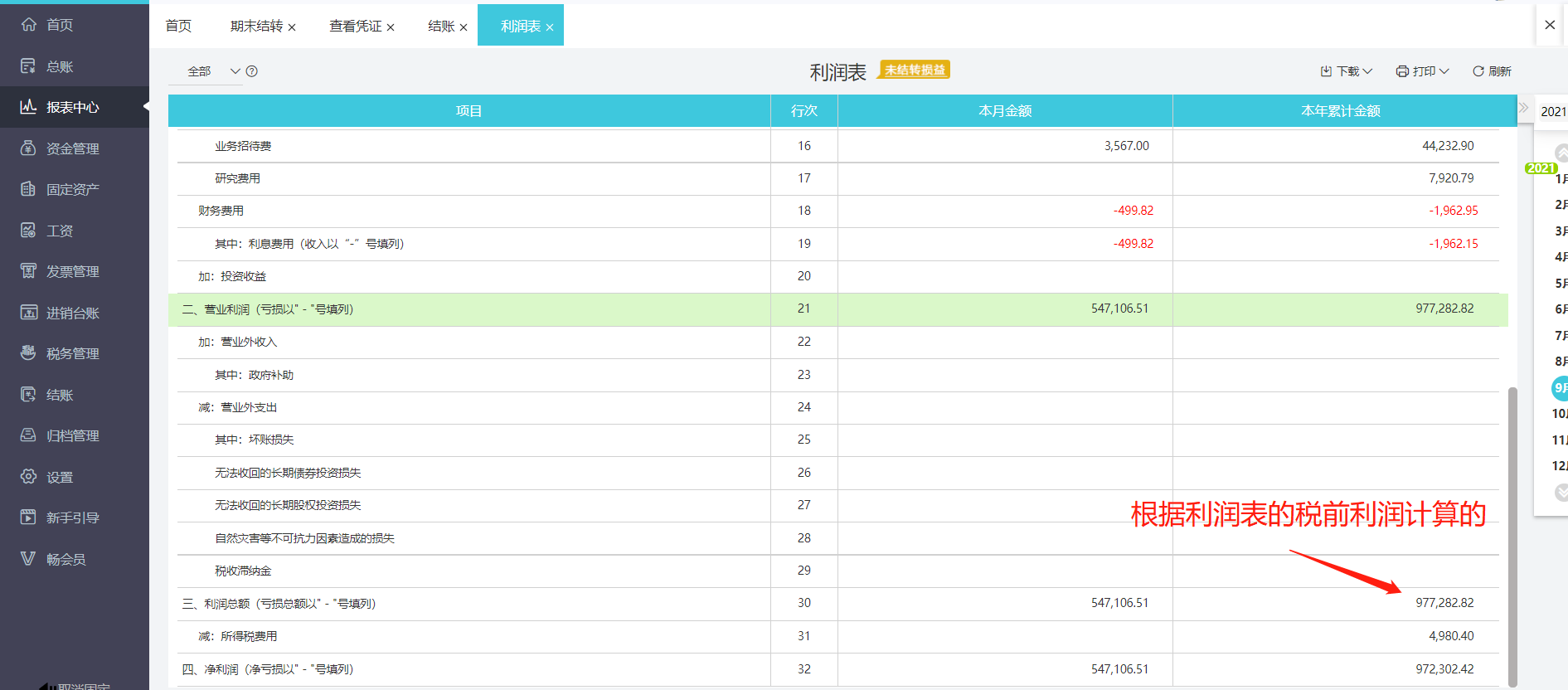Image resolution: width=1568 pixels, height=690 pixels.
Task: Click the 首页 home icon in sidebar
Action: point(28,25)
